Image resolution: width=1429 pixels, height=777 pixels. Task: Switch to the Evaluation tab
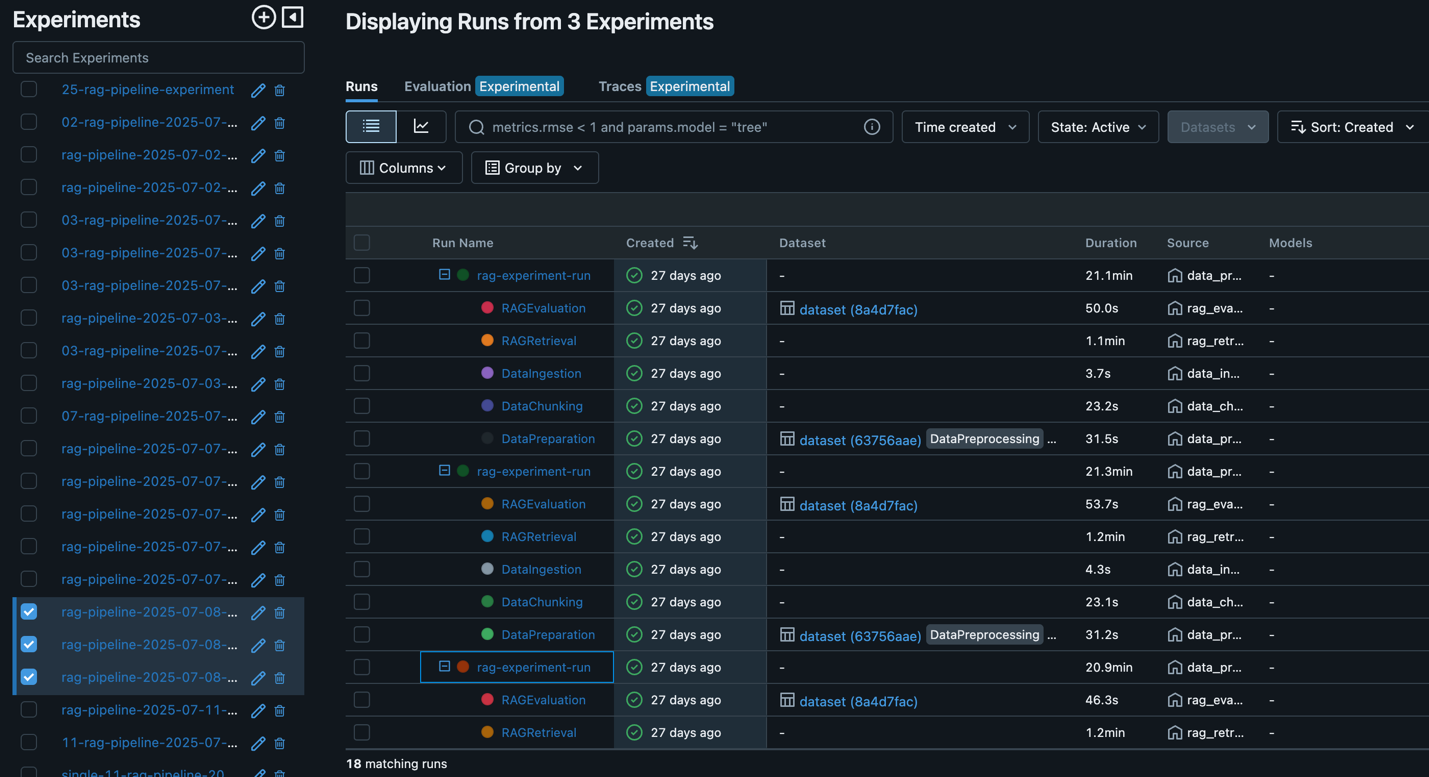pos(437,86)
